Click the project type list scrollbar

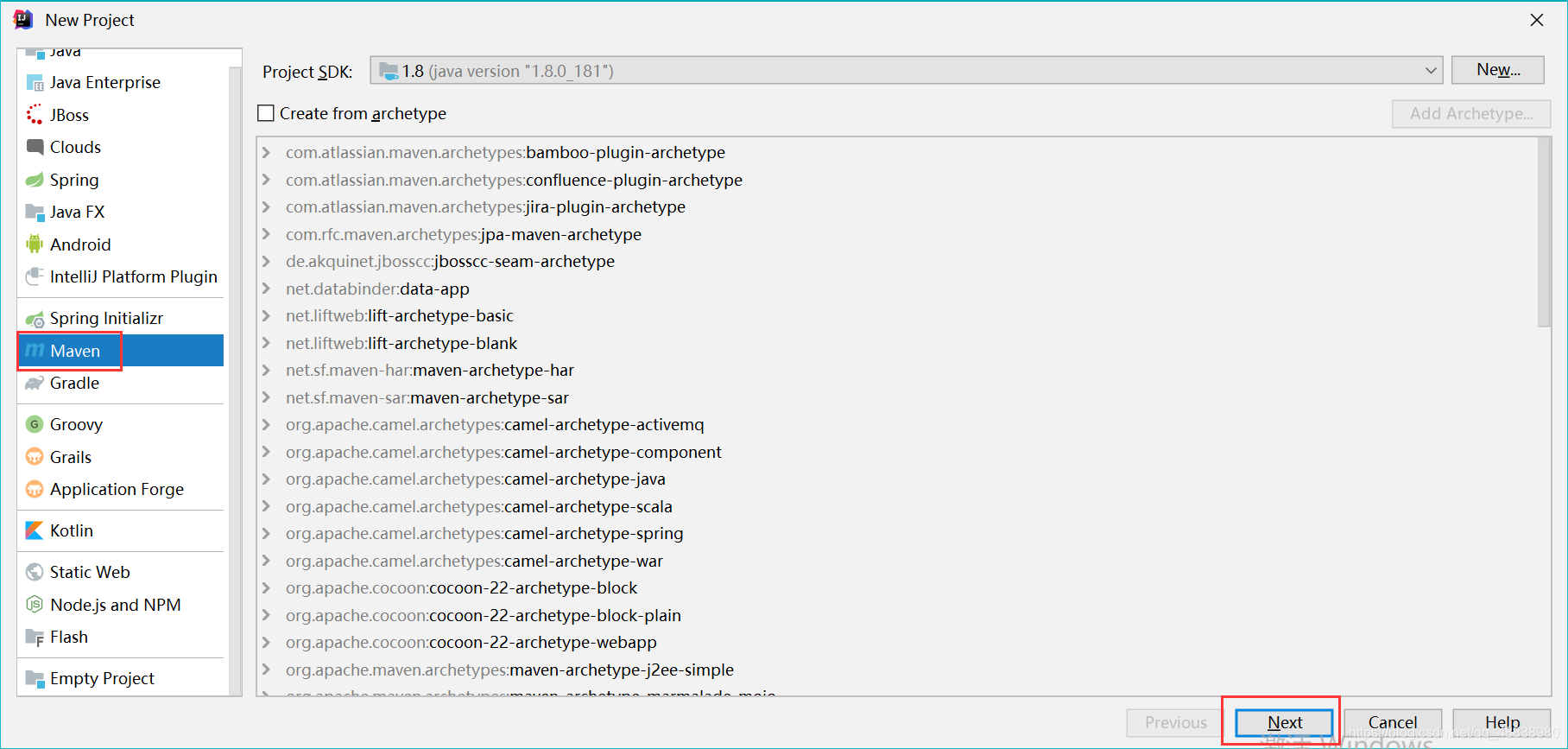click(235, 380)
